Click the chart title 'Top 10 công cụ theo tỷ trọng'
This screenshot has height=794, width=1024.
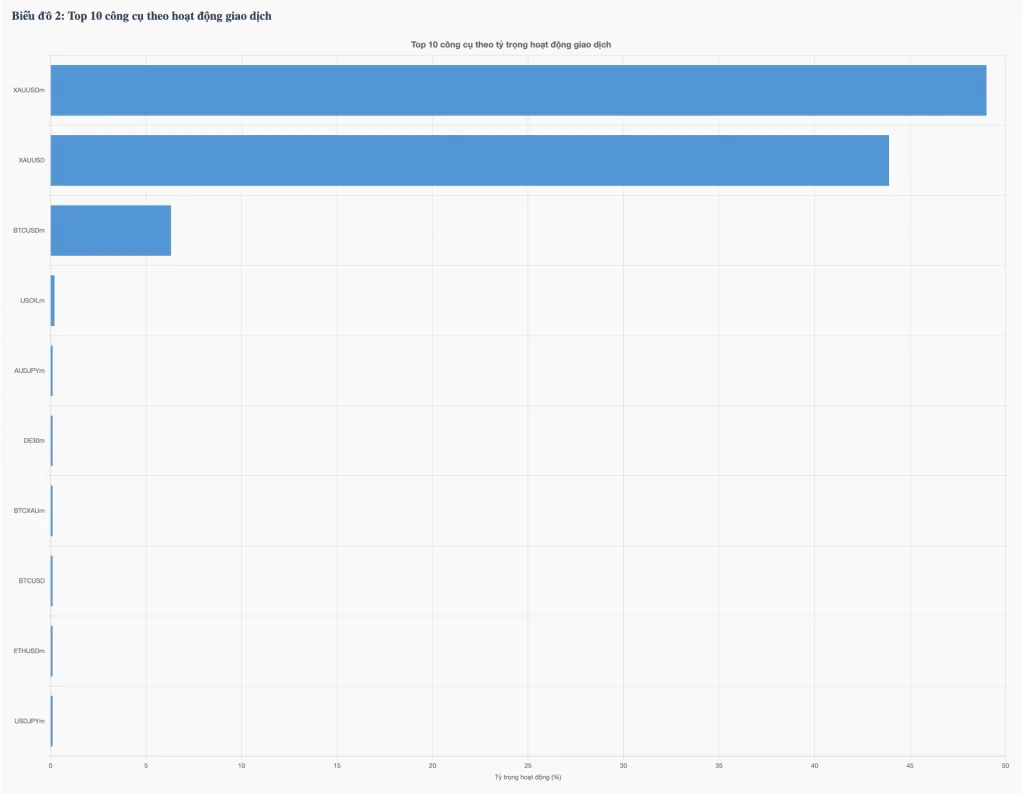(x=511, y=45)
